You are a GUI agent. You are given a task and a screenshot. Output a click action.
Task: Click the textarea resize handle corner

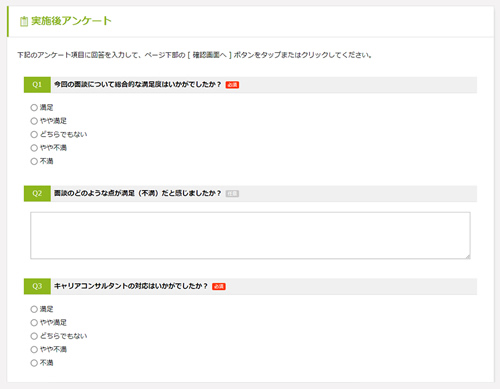[468, 256]
